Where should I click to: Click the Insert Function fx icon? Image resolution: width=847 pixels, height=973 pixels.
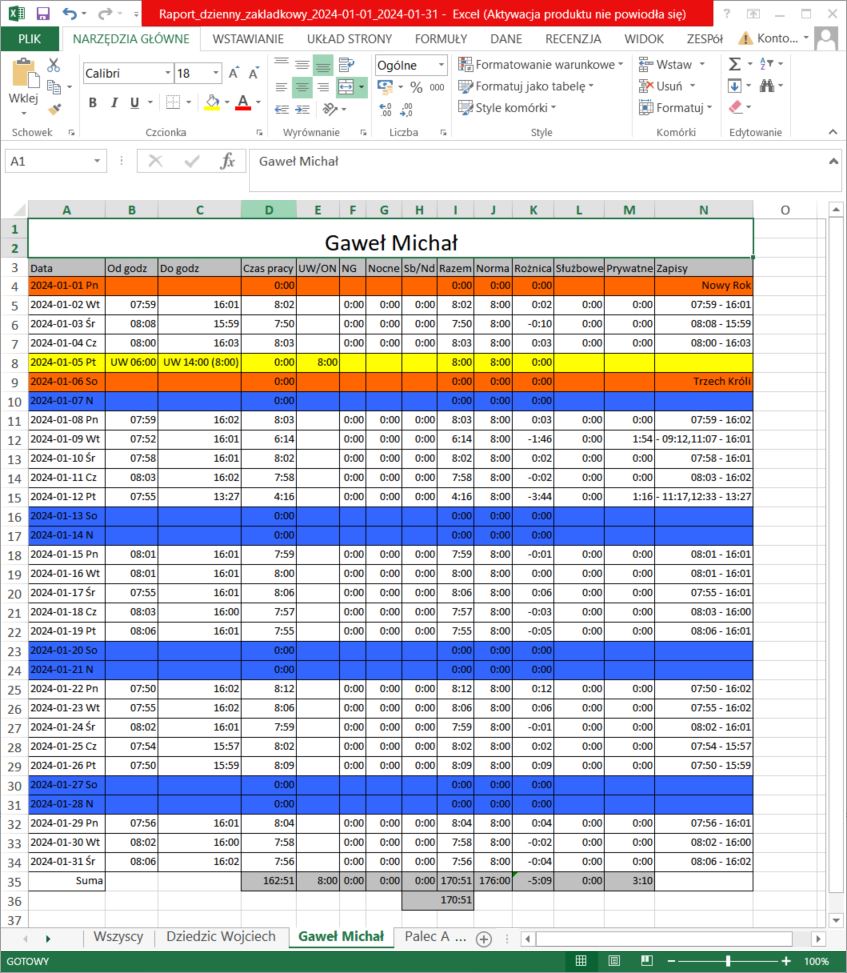[227, 161]
